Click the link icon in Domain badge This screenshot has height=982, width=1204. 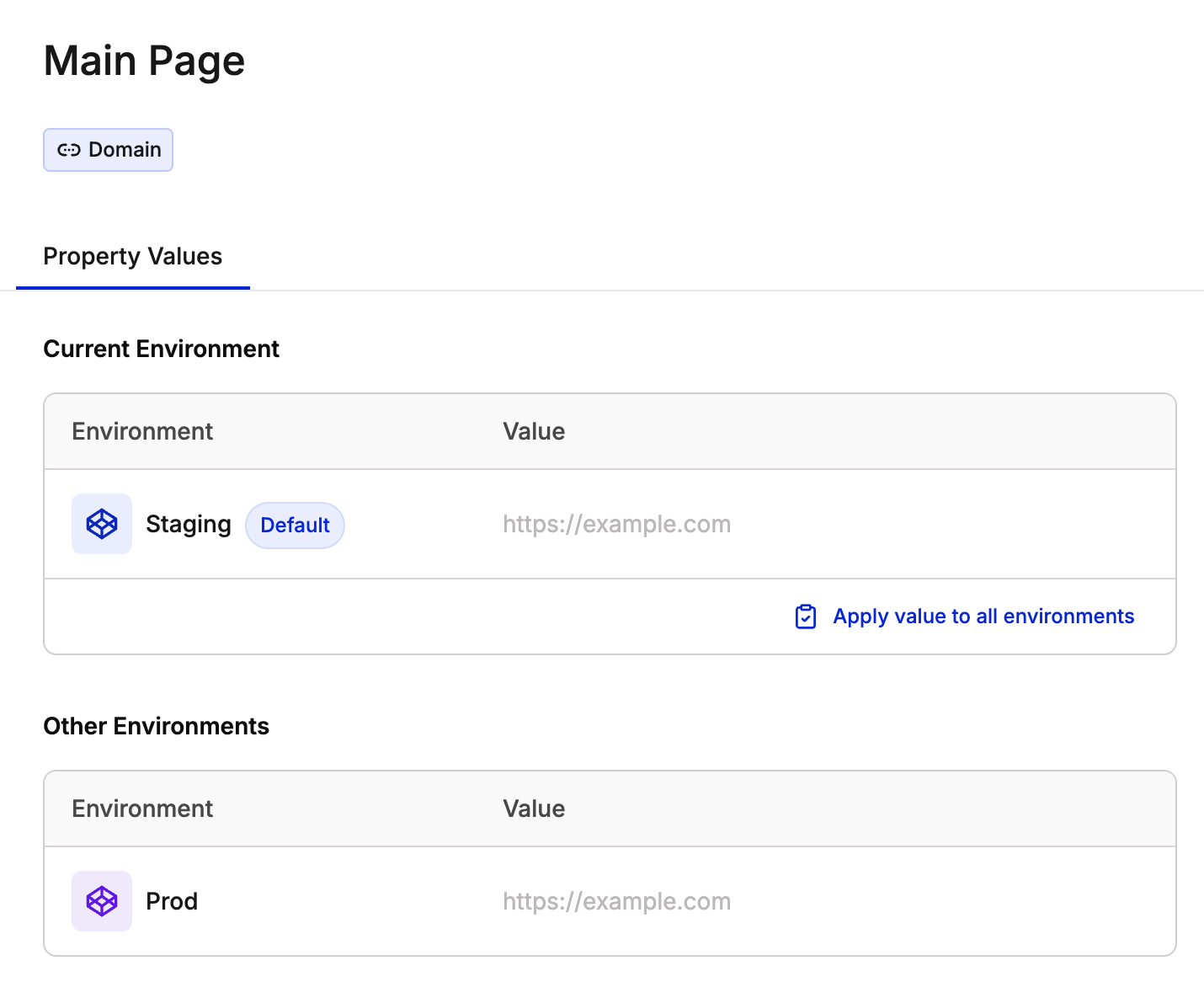(68, 150)
